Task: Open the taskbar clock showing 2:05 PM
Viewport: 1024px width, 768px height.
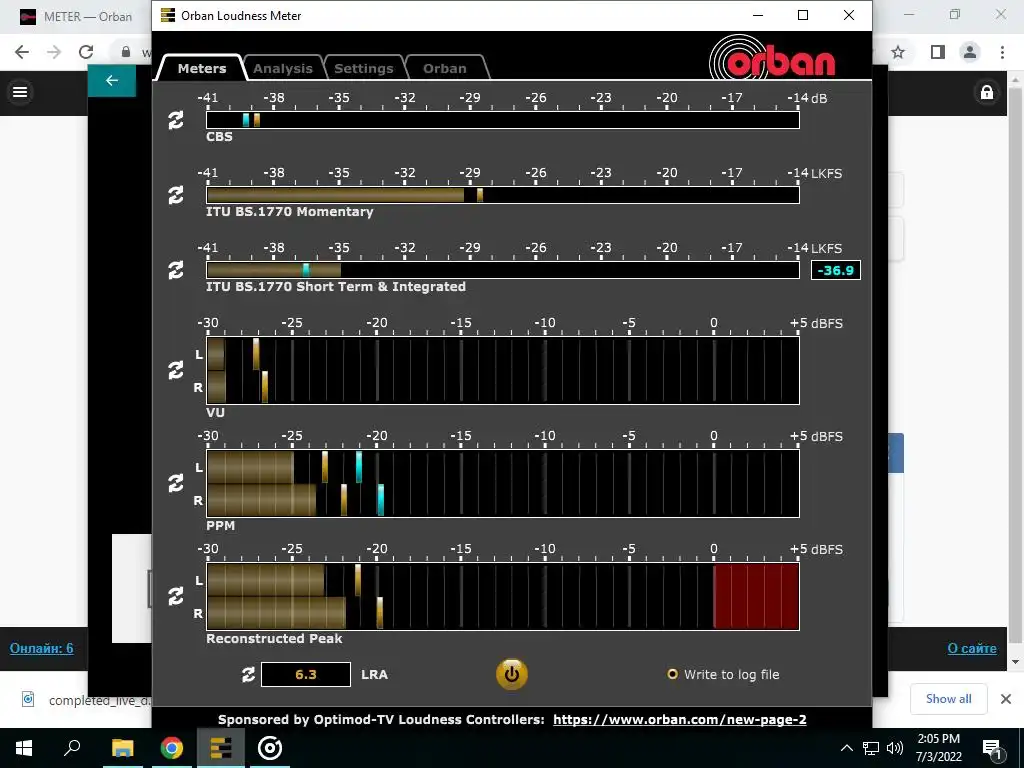Action: click(x=938, y=748)
